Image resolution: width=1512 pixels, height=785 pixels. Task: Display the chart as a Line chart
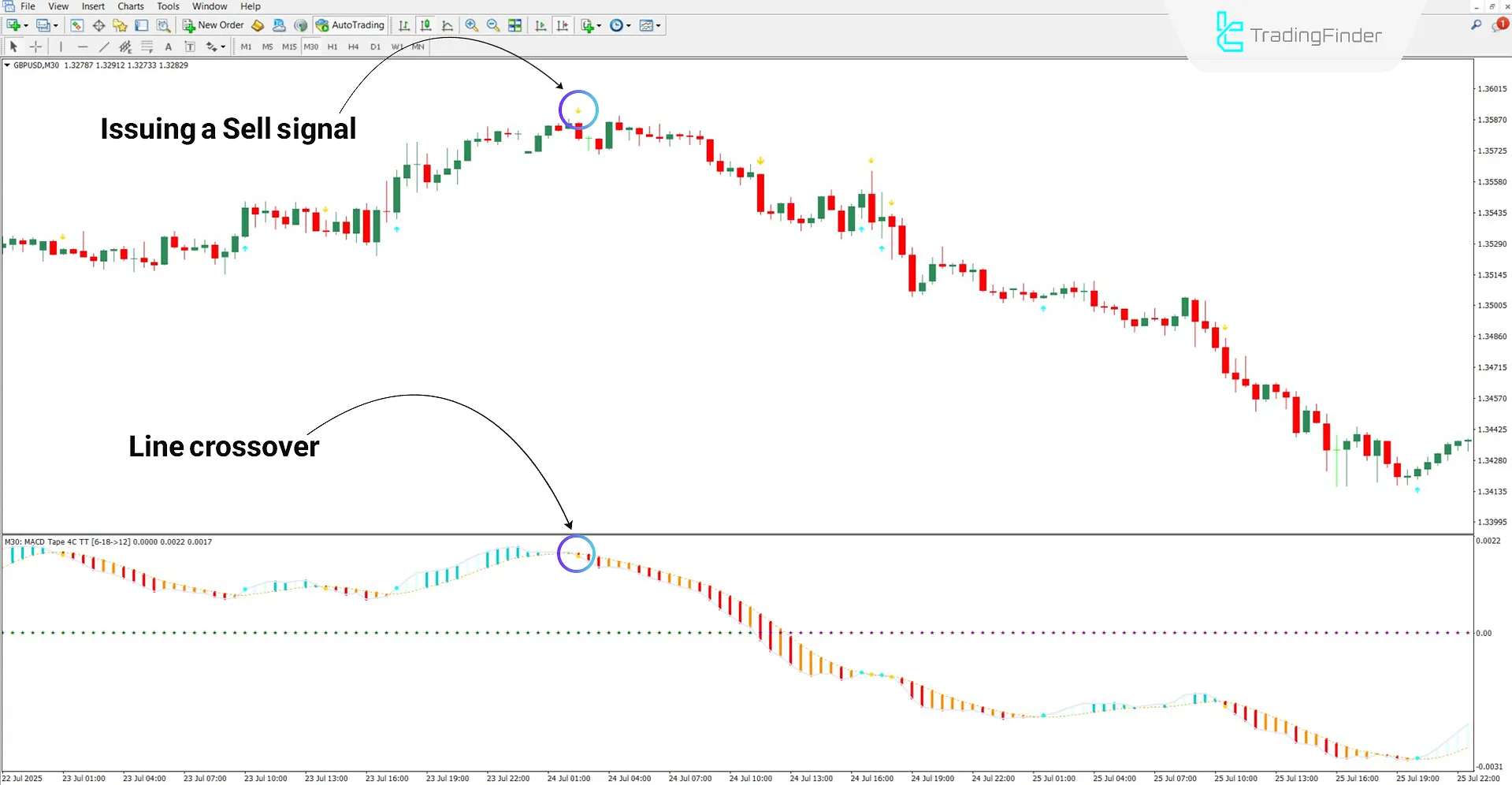[x=448, y=25]
